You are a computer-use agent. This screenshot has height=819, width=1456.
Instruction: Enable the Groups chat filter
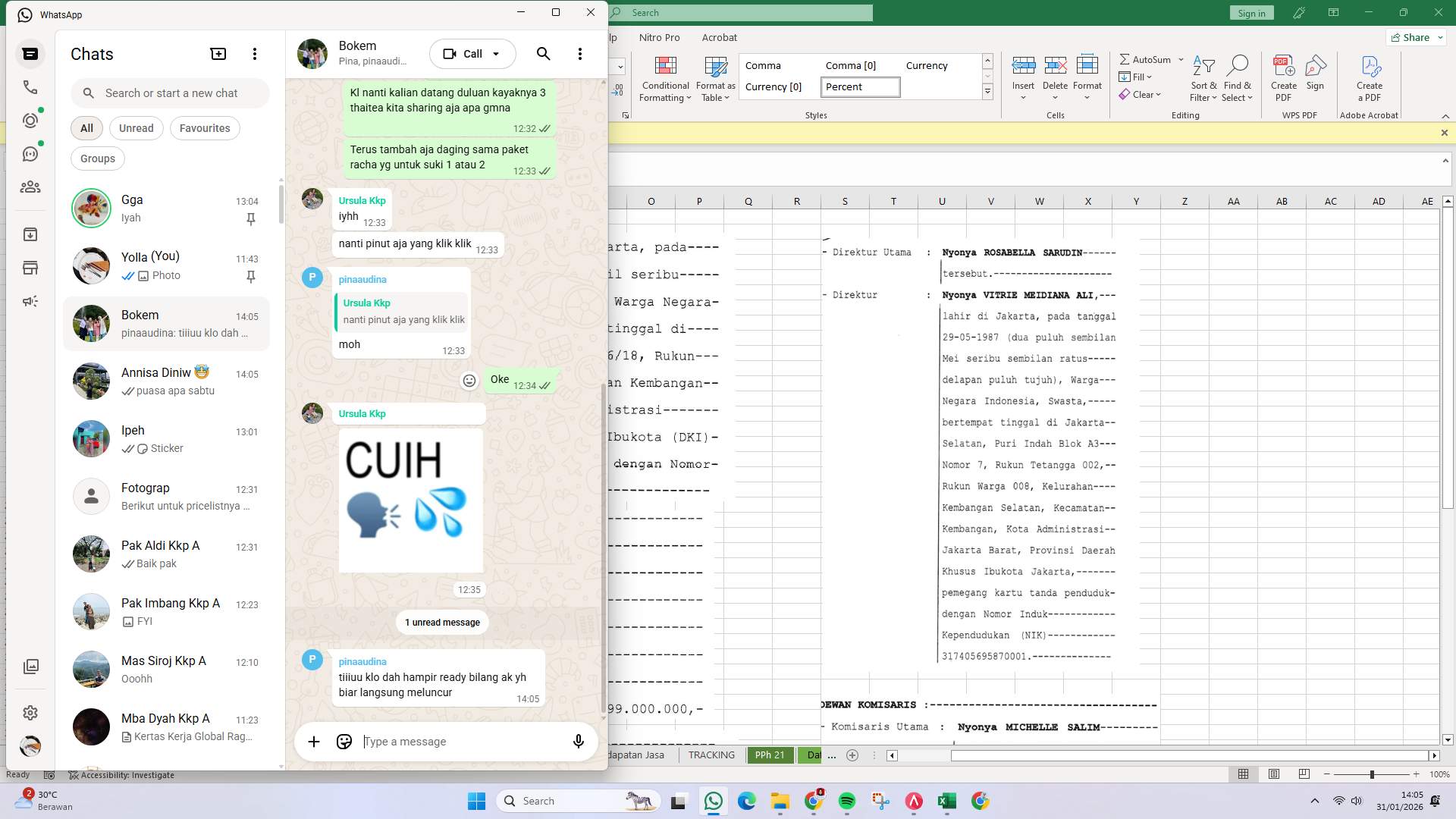pos(97,158)
